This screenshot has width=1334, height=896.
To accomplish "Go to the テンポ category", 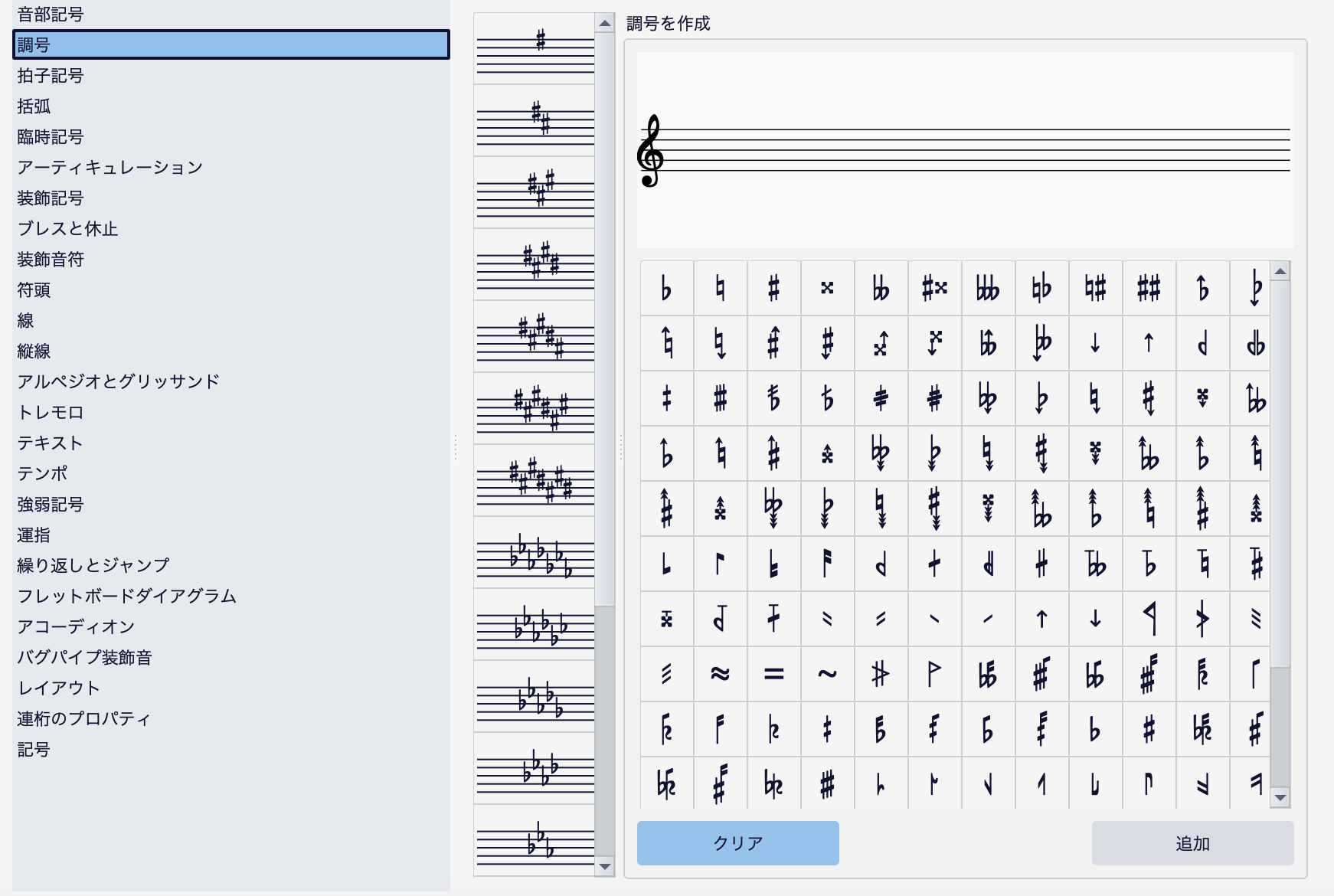I will pyautogui.click(x=42, y=474).
